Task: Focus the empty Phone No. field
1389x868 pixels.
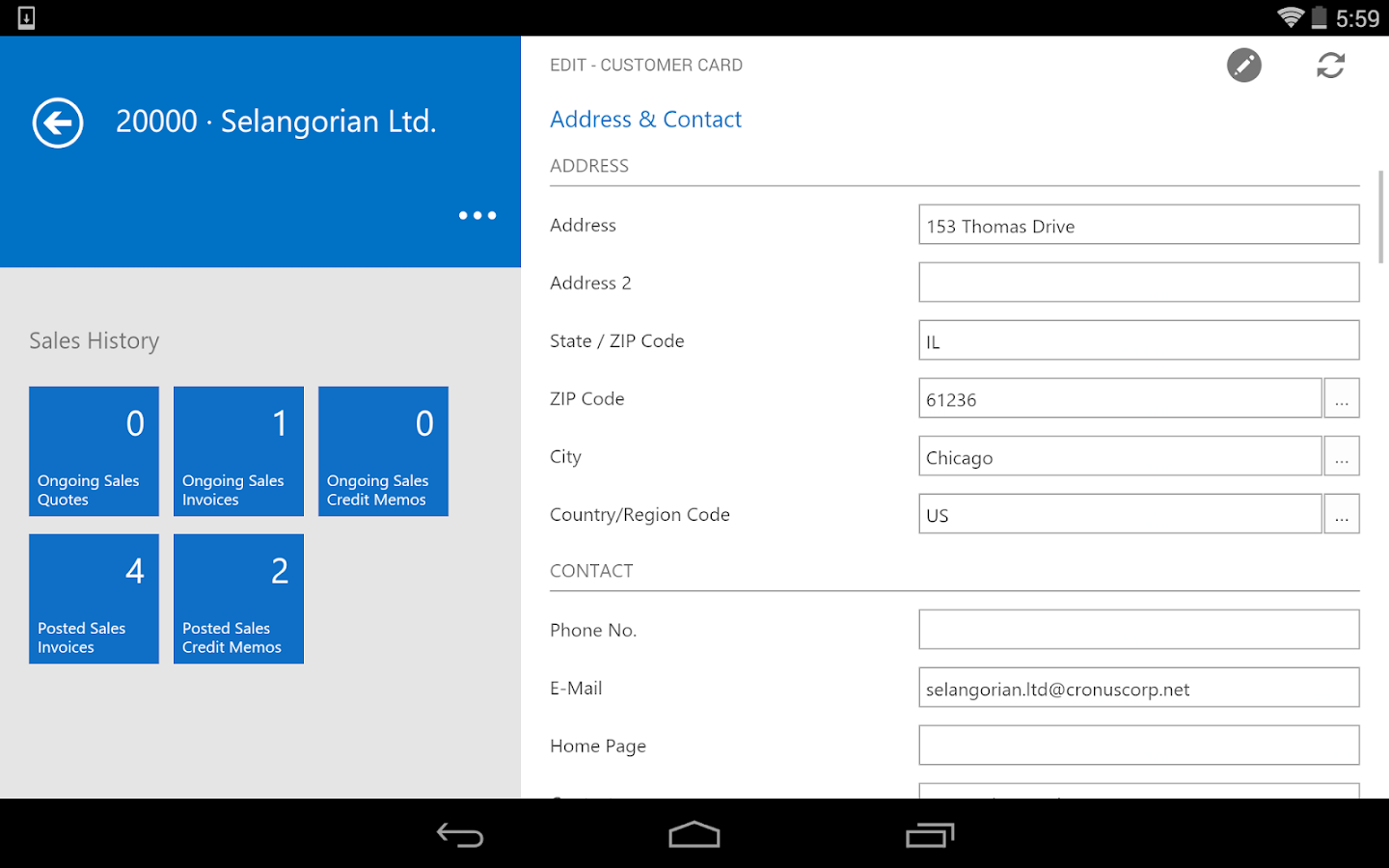Action: pos(1138,630)
